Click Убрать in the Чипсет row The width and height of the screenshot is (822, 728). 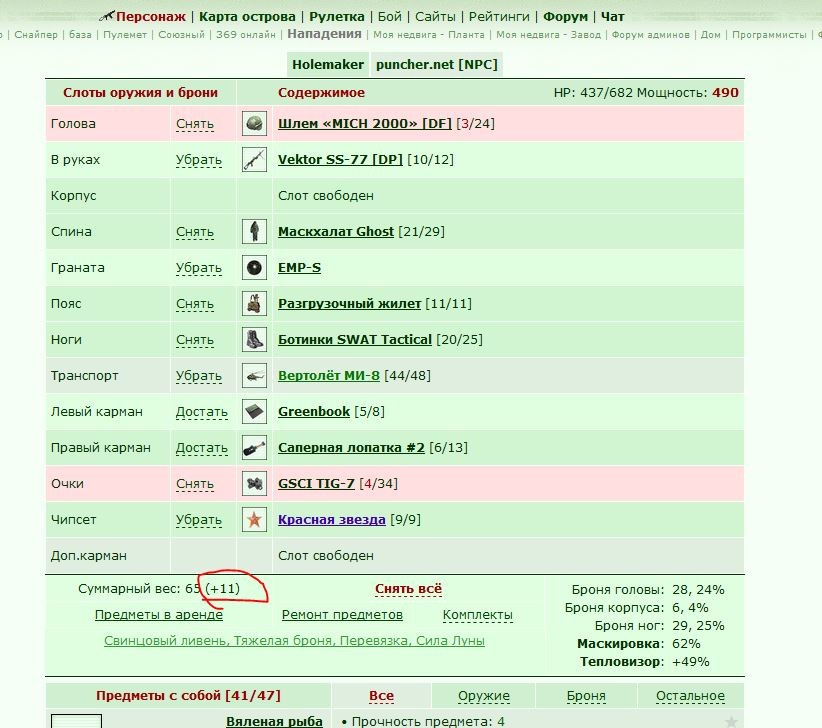(x=199, y=520)
